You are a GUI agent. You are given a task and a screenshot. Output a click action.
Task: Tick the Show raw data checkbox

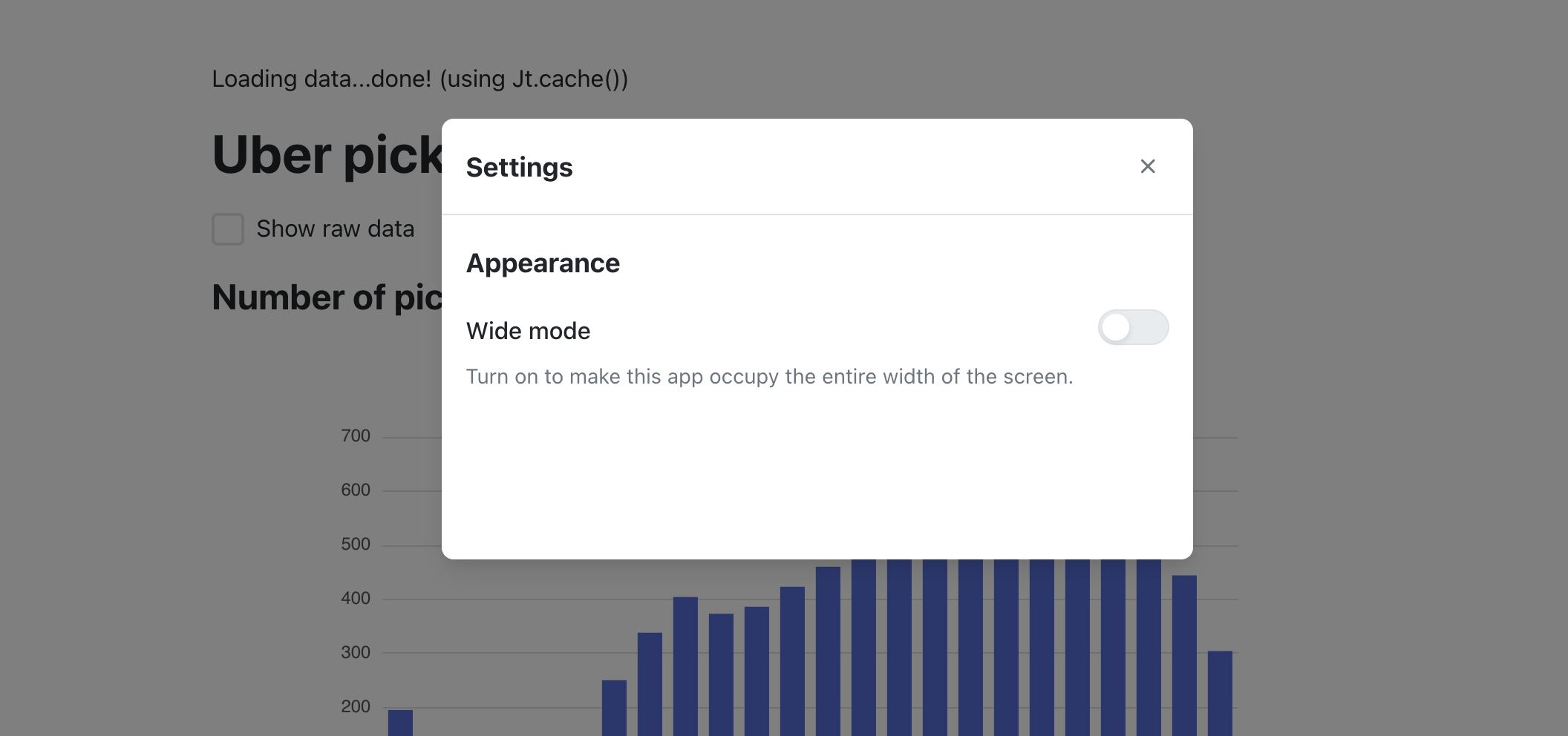[x=228, y=229]
